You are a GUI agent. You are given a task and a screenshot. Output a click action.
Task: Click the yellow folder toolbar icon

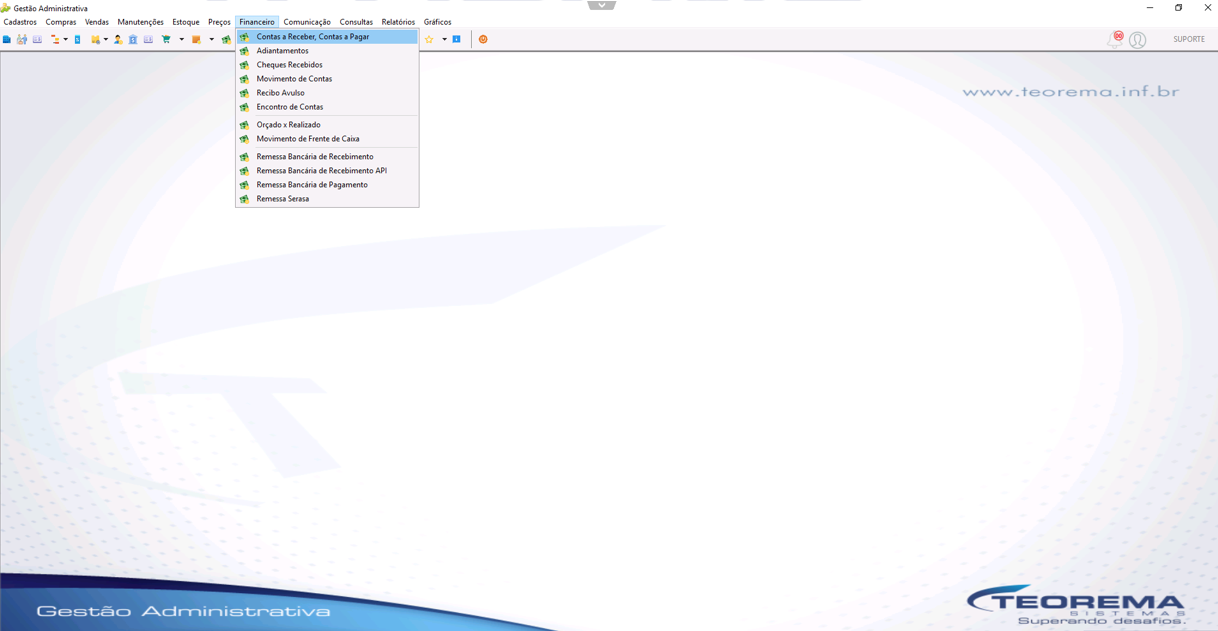pyautogui.click(x=95, y=39)
